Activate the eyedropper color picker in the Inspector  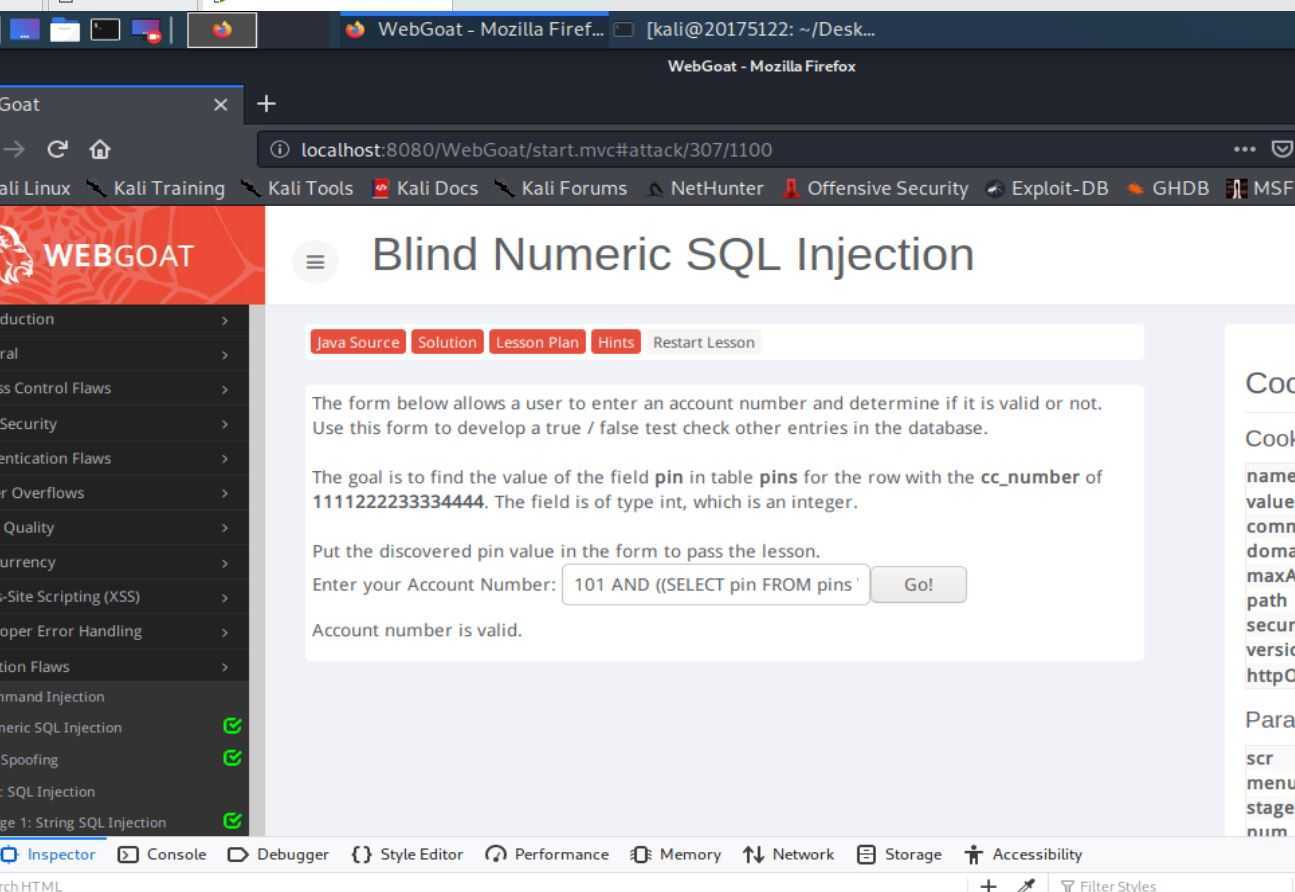point(1025,885)
